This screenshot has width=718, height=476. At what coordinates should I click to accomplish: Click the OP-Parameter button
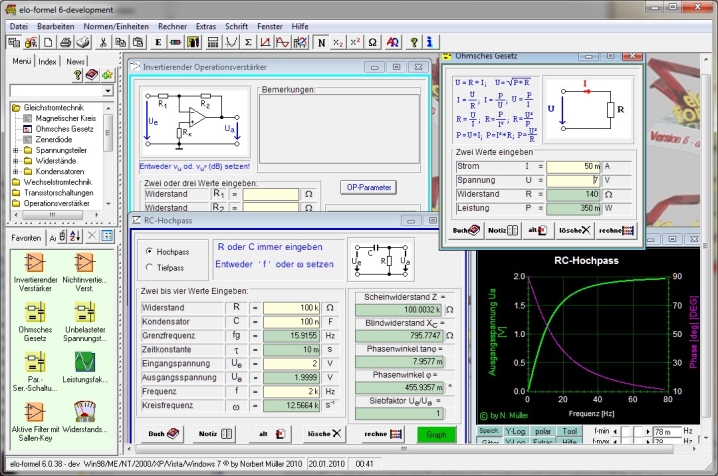pyautogui.click(x=369, y=187)
